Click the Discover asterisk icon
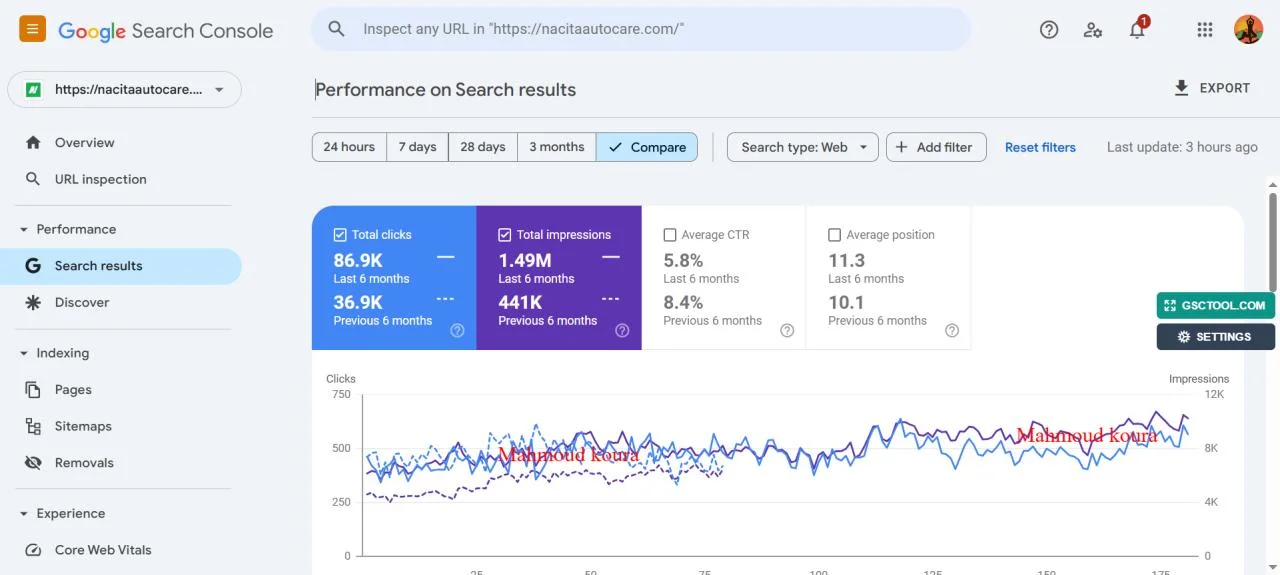 click(x=33, y=302)
